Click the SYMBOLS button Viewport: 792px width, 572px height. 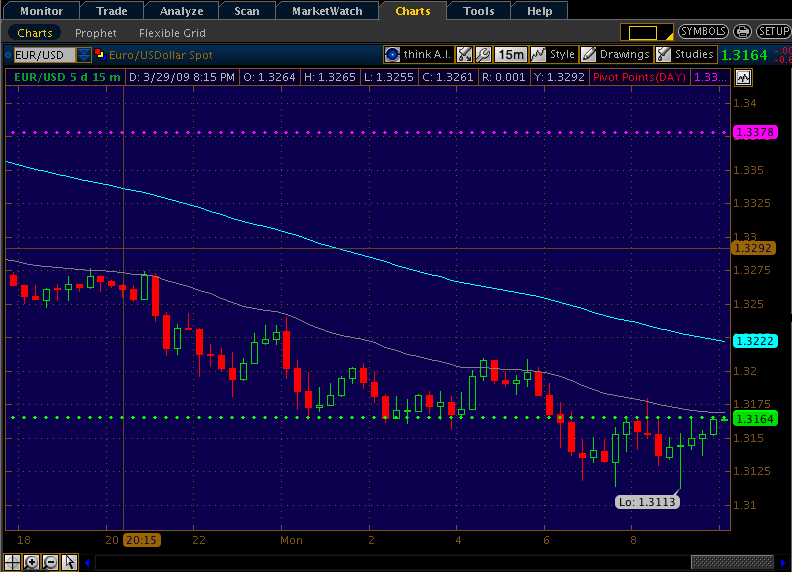pos(703,32)
